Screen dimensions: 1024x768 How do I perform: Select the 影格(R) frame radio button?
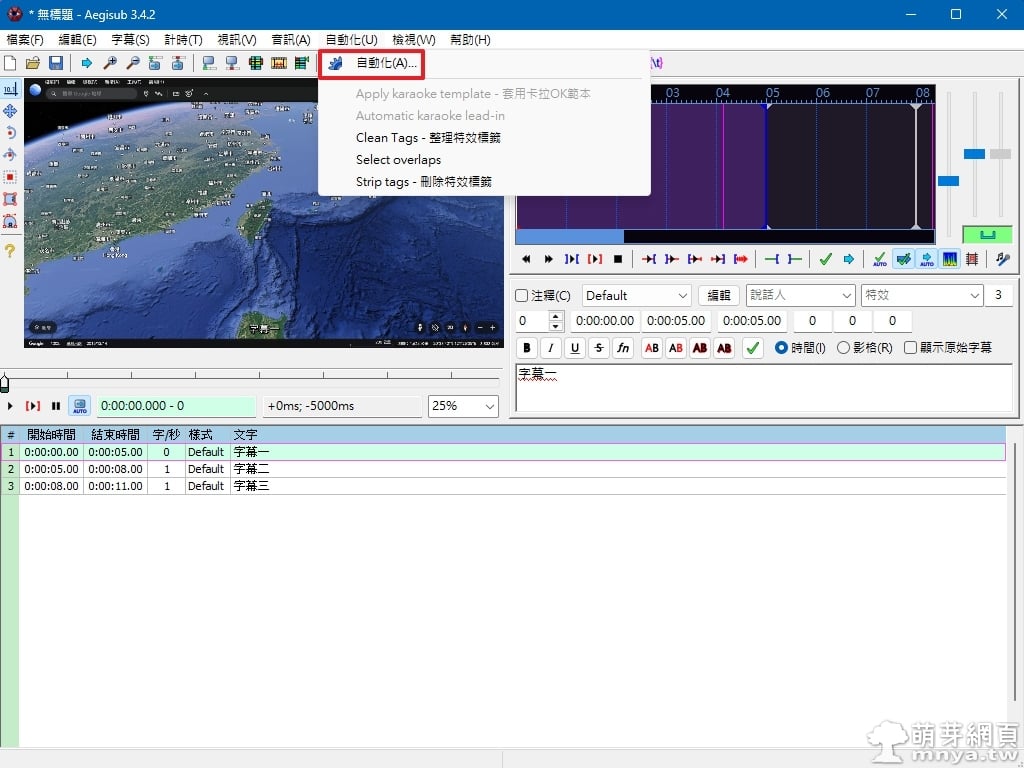pyautogui.click(x=843, y=348)
